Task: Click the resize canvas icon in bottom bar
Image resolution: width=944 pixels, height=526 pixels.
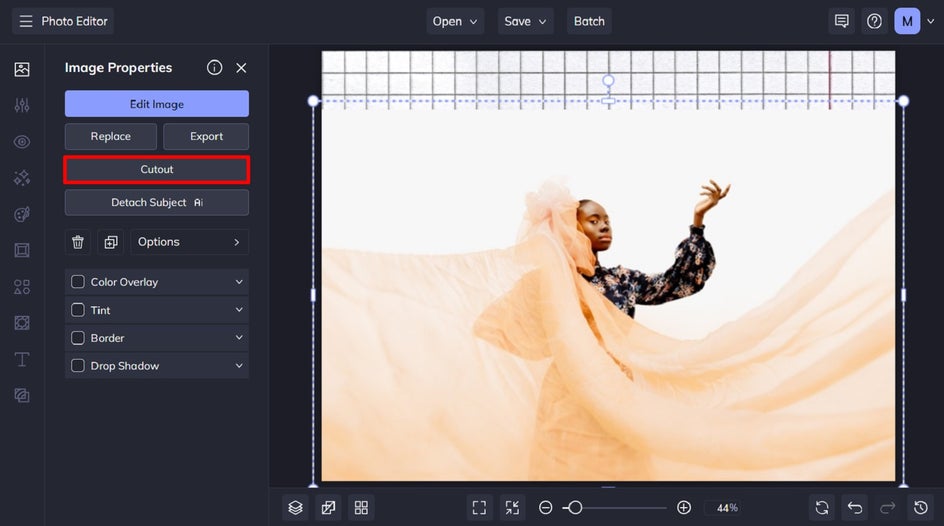Action: pyautogui.click(x=328, y=508)
